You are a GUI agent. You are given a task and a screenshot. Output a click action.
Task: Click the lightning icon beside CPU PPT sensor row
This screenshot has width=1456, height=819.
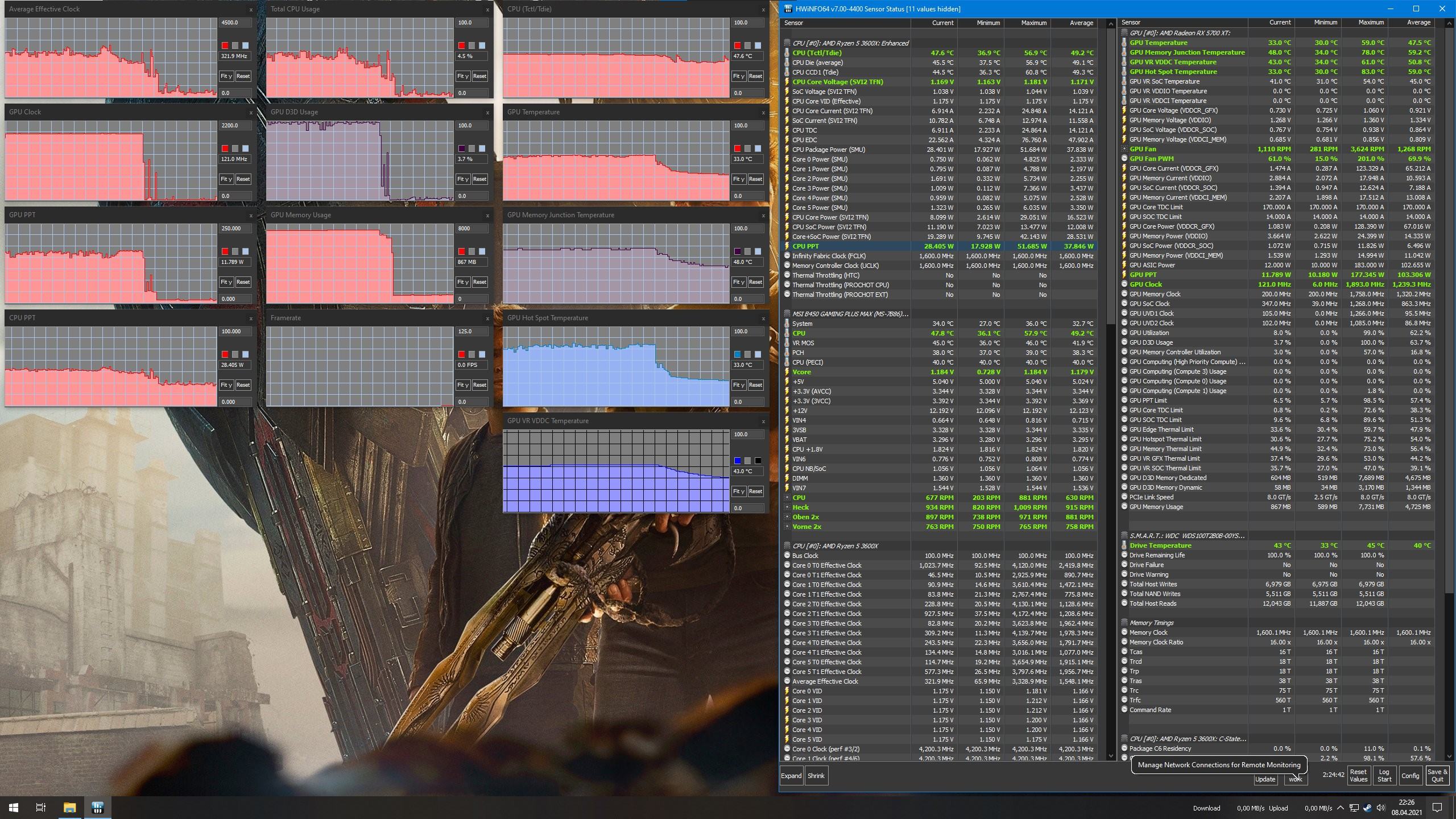click(x=787, y=246)
